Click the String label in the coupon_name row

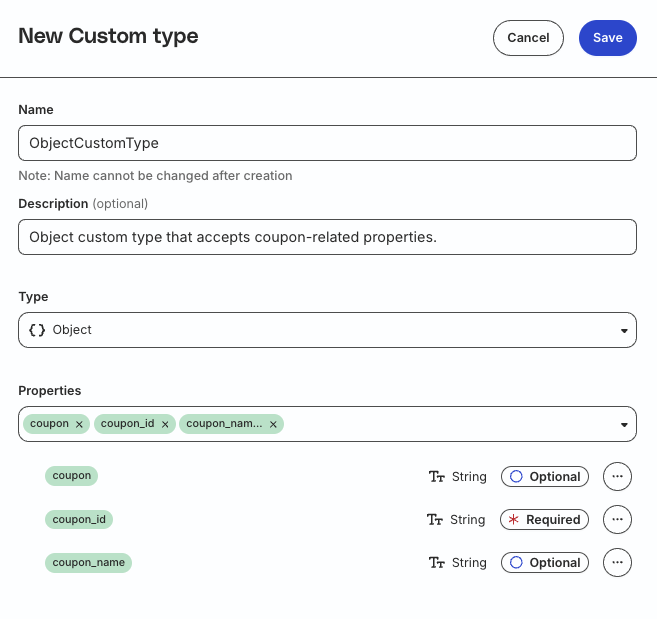[x=469, y=562]
